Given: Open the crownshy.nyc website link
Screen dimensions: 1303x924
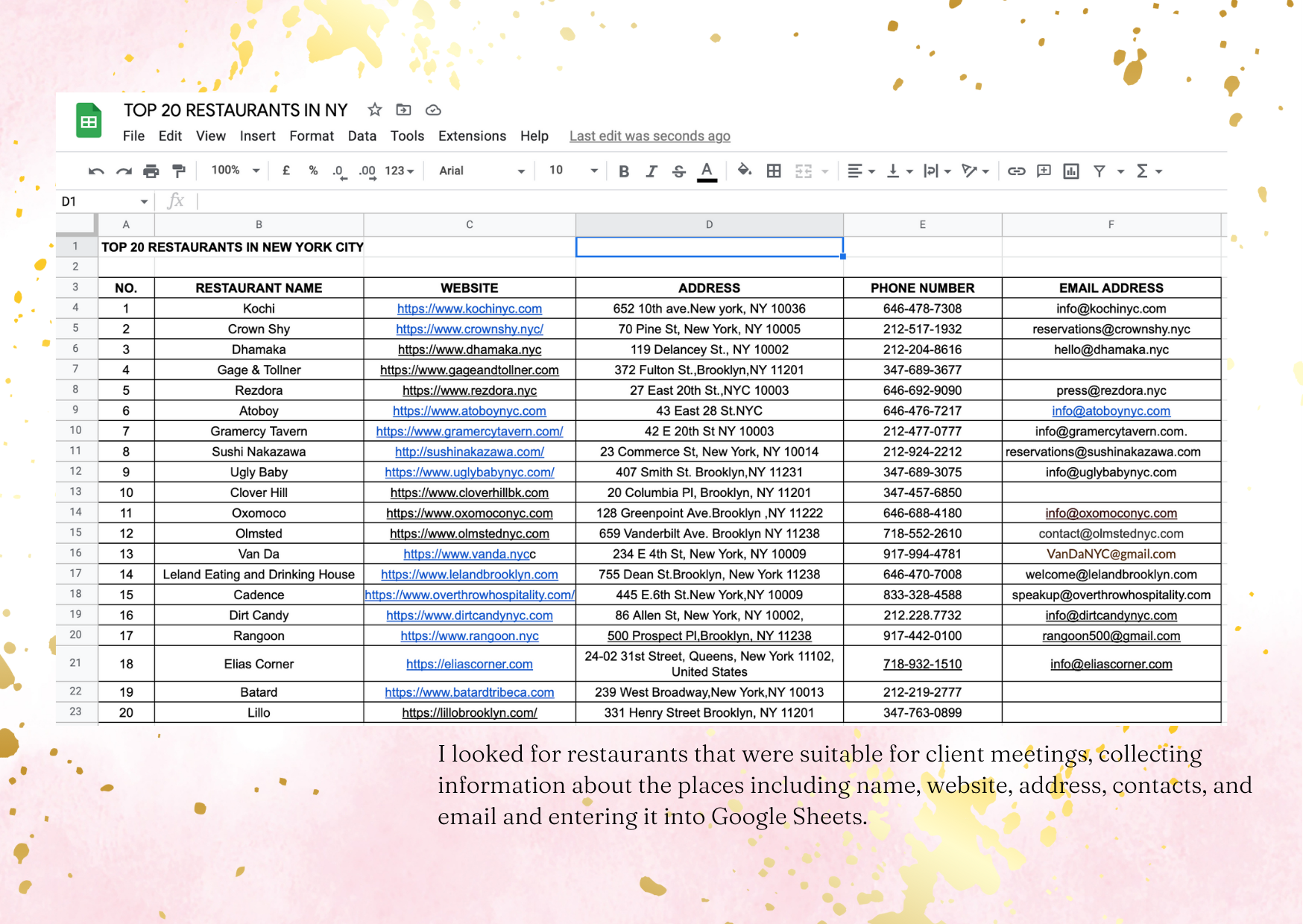Looking at the screenshot, I should tap(470, 329).
